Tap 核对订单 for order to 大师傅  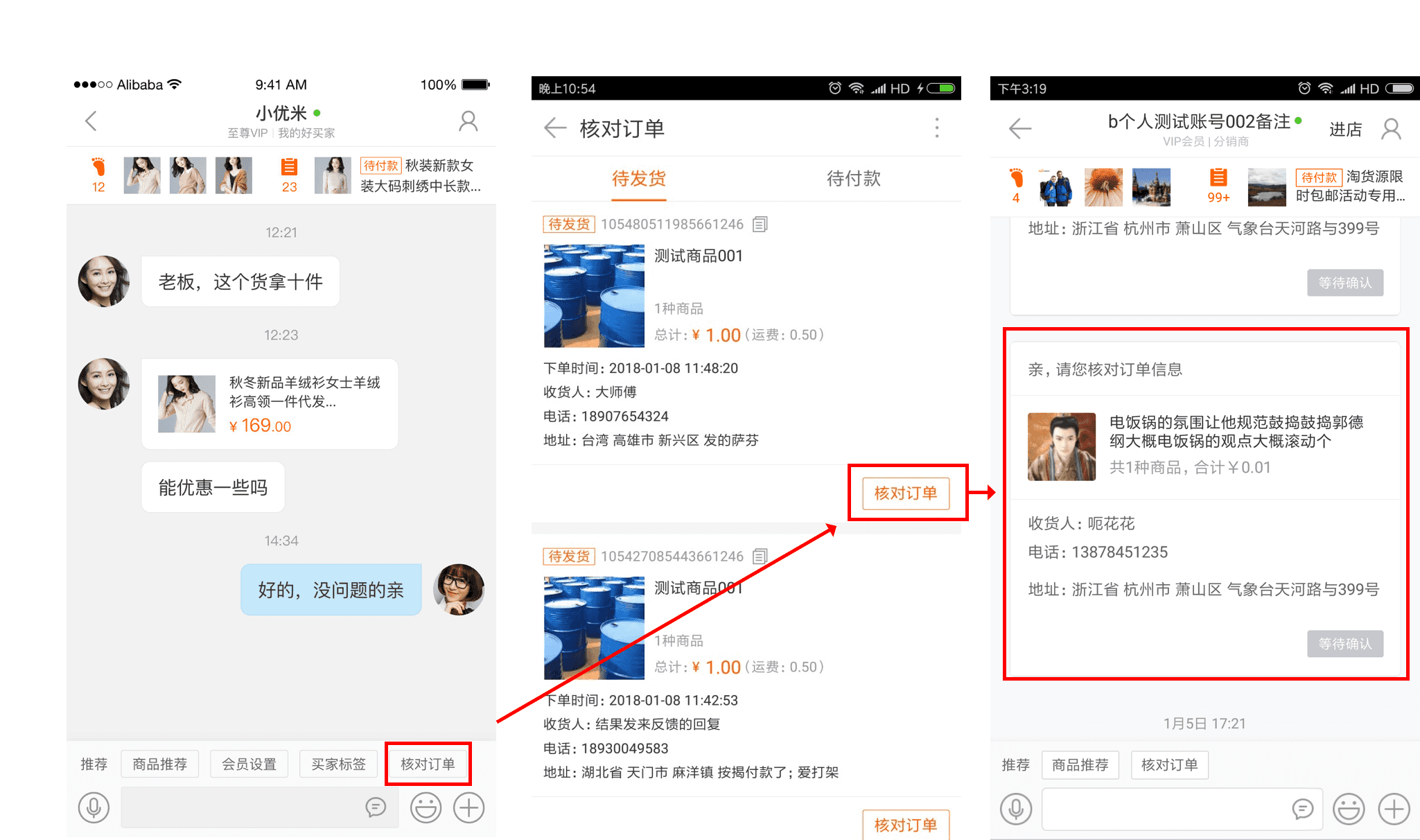pos(905,493)
